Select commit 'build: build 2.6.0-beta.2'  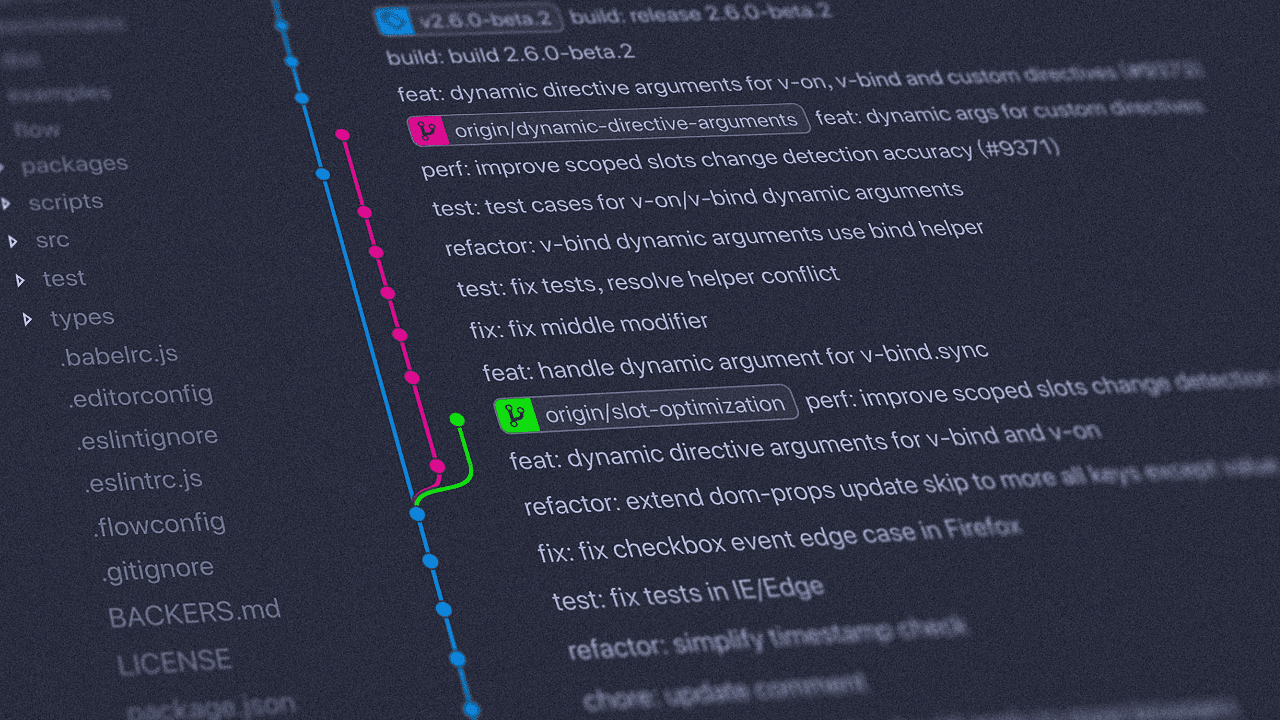pos(510,53)
